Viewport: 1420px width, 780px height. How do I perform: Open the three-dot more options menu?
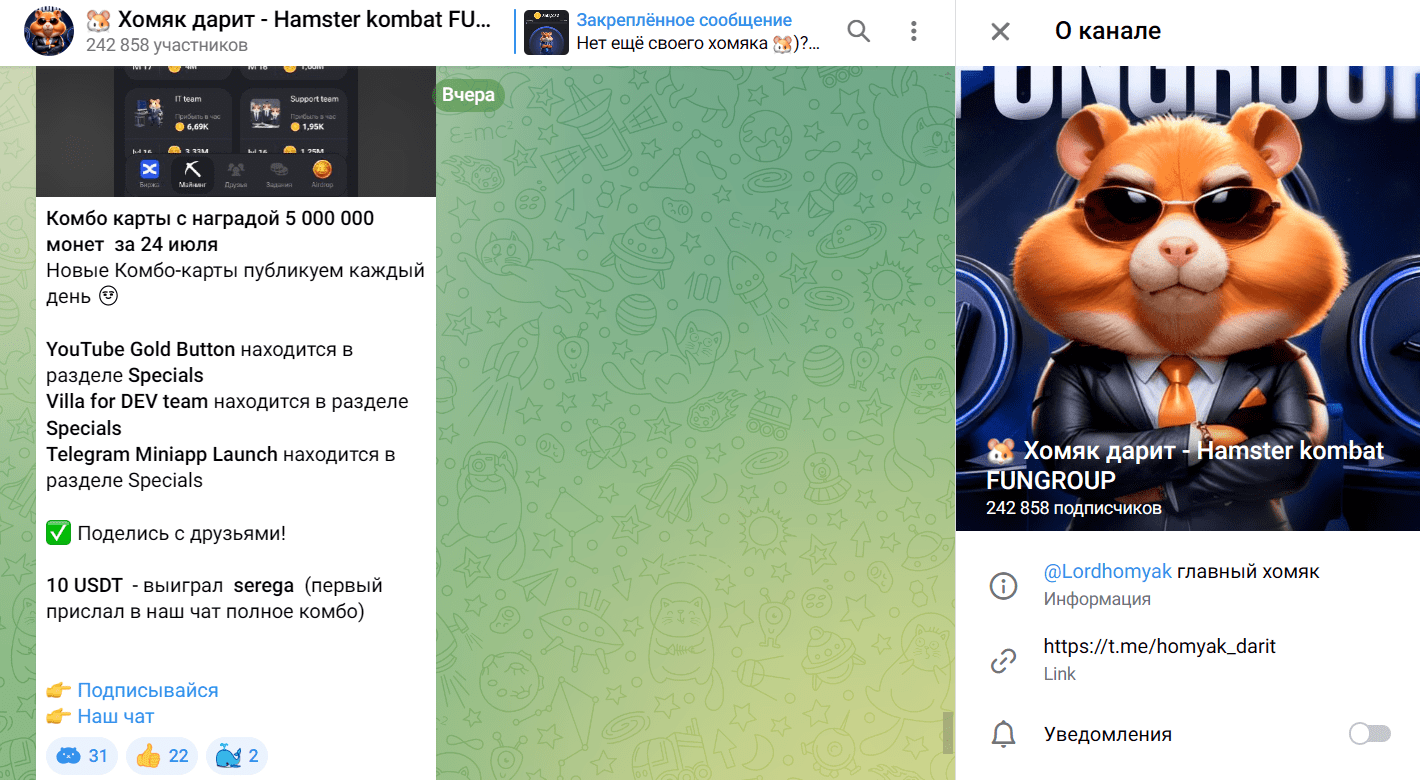[x=913, y=31]
